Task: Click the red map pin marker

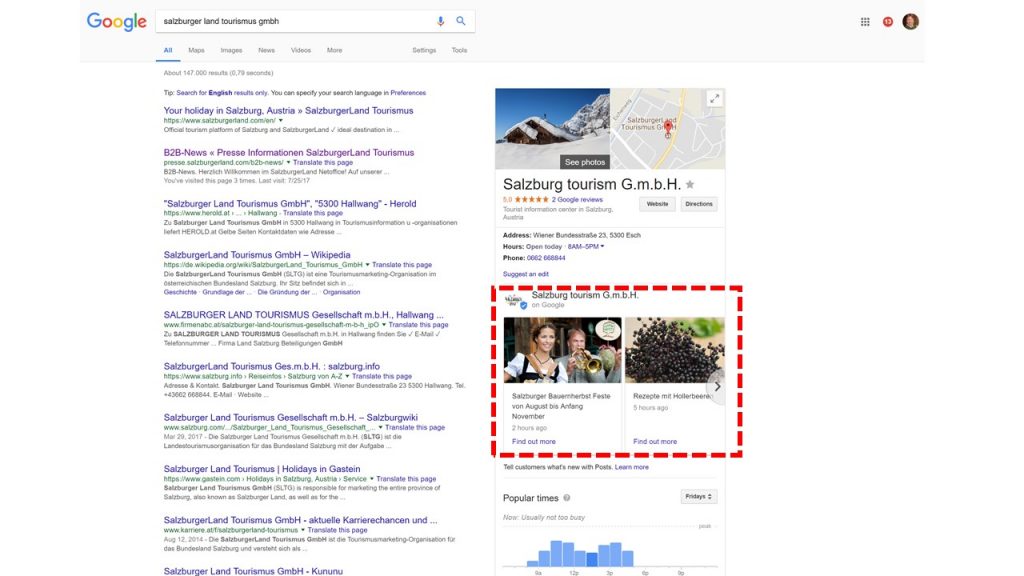Action: (667, 129)
